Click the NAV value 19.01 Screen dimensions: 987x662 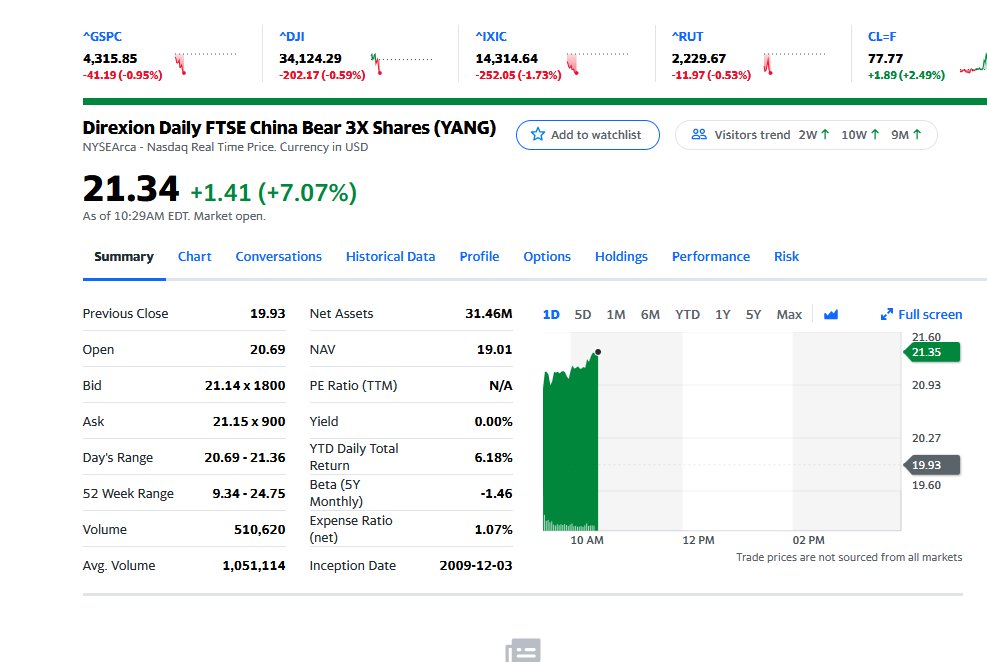click(494, 349)
